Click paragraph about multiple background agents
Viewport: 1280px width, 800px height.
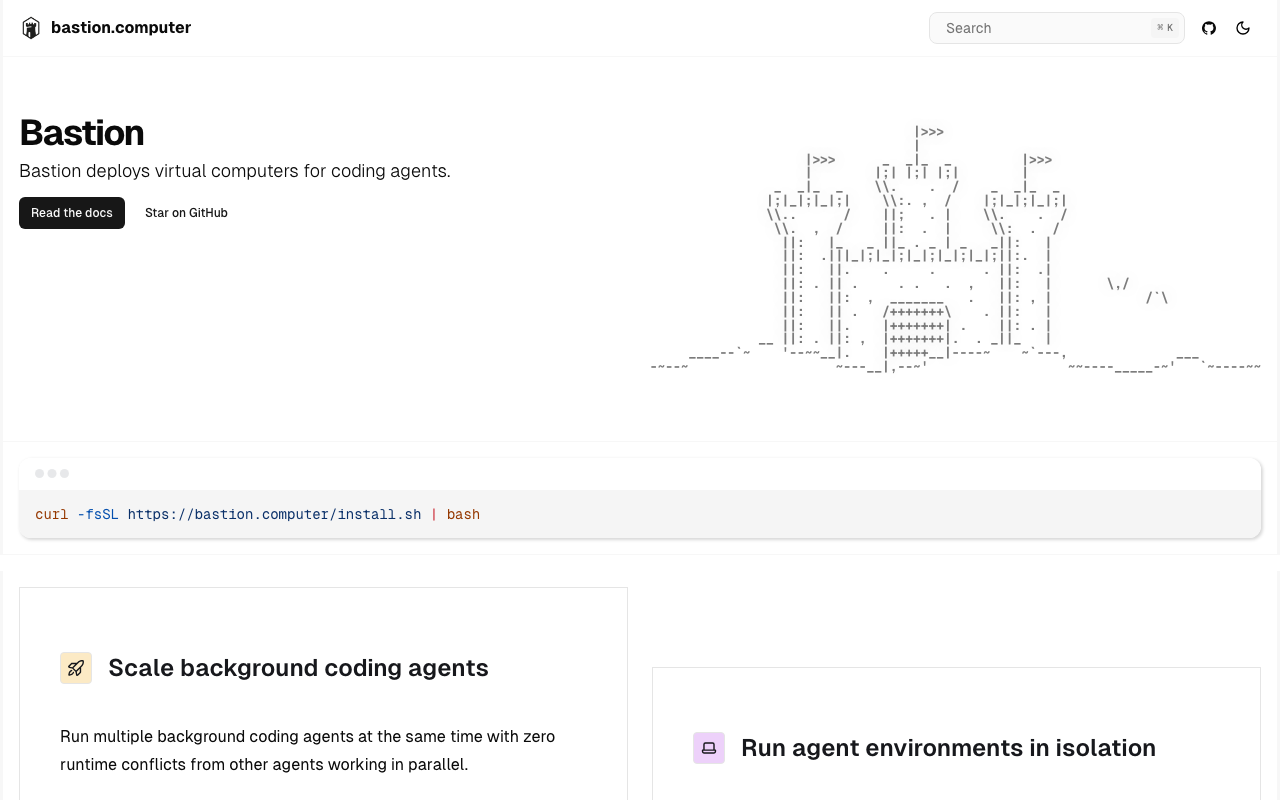pyautogui.click(x=308, y=750)
